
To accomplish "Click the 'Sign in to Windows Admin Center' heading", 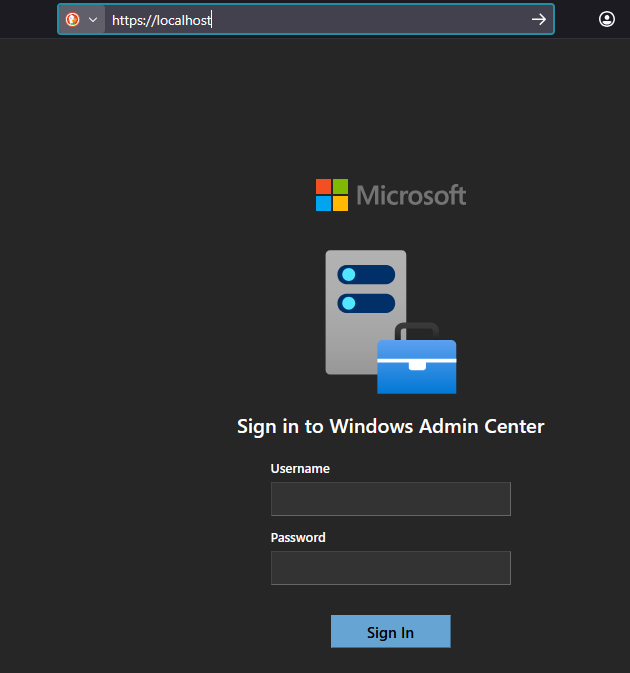I will pyautogui.click(x=390, y=426).
